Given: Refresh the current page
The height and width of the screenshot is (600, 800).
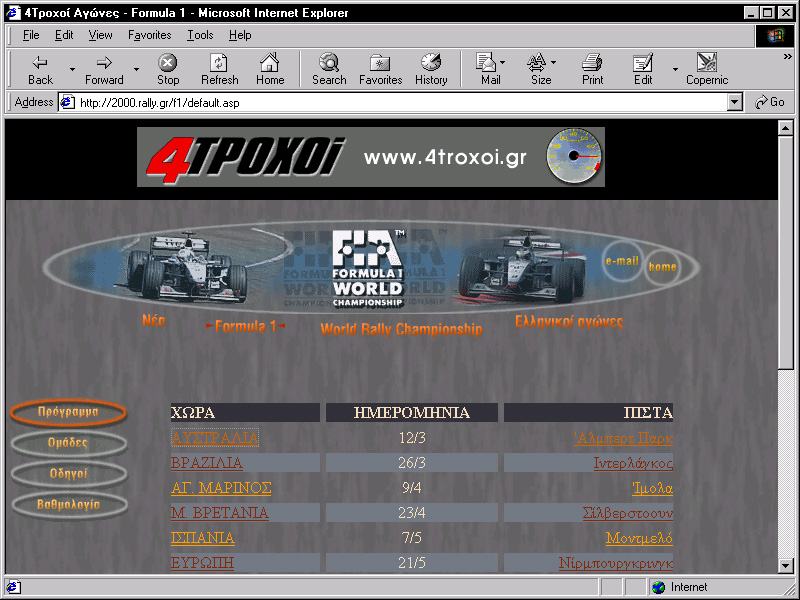Looking at the screenshot, I should click(219, 69).
